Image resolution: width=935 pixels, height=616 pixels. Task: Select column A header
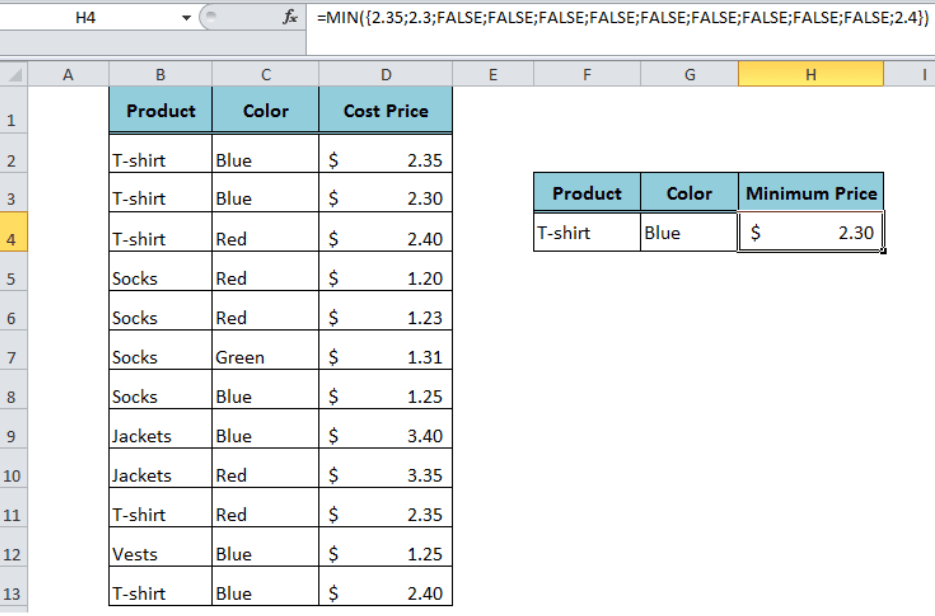coord(68,75)
